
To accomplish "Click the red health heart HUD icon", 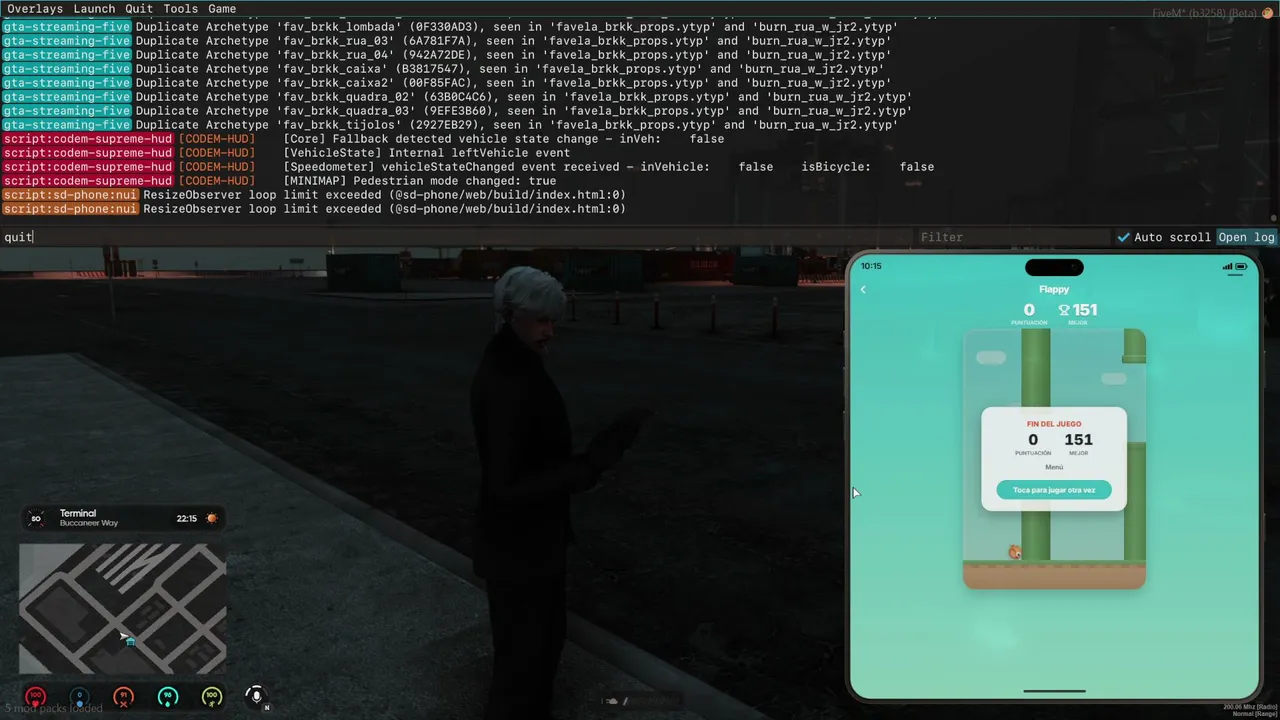I will [x=36, y=696].
